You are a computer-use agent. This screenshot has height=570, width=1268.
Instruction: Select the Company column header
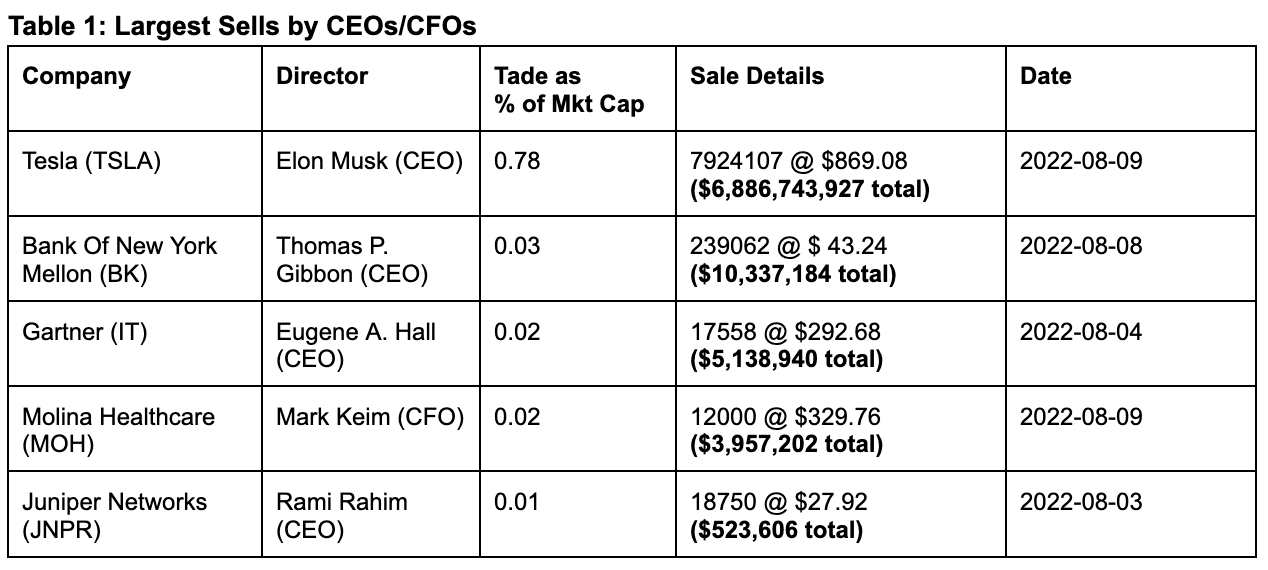(136, 88)
